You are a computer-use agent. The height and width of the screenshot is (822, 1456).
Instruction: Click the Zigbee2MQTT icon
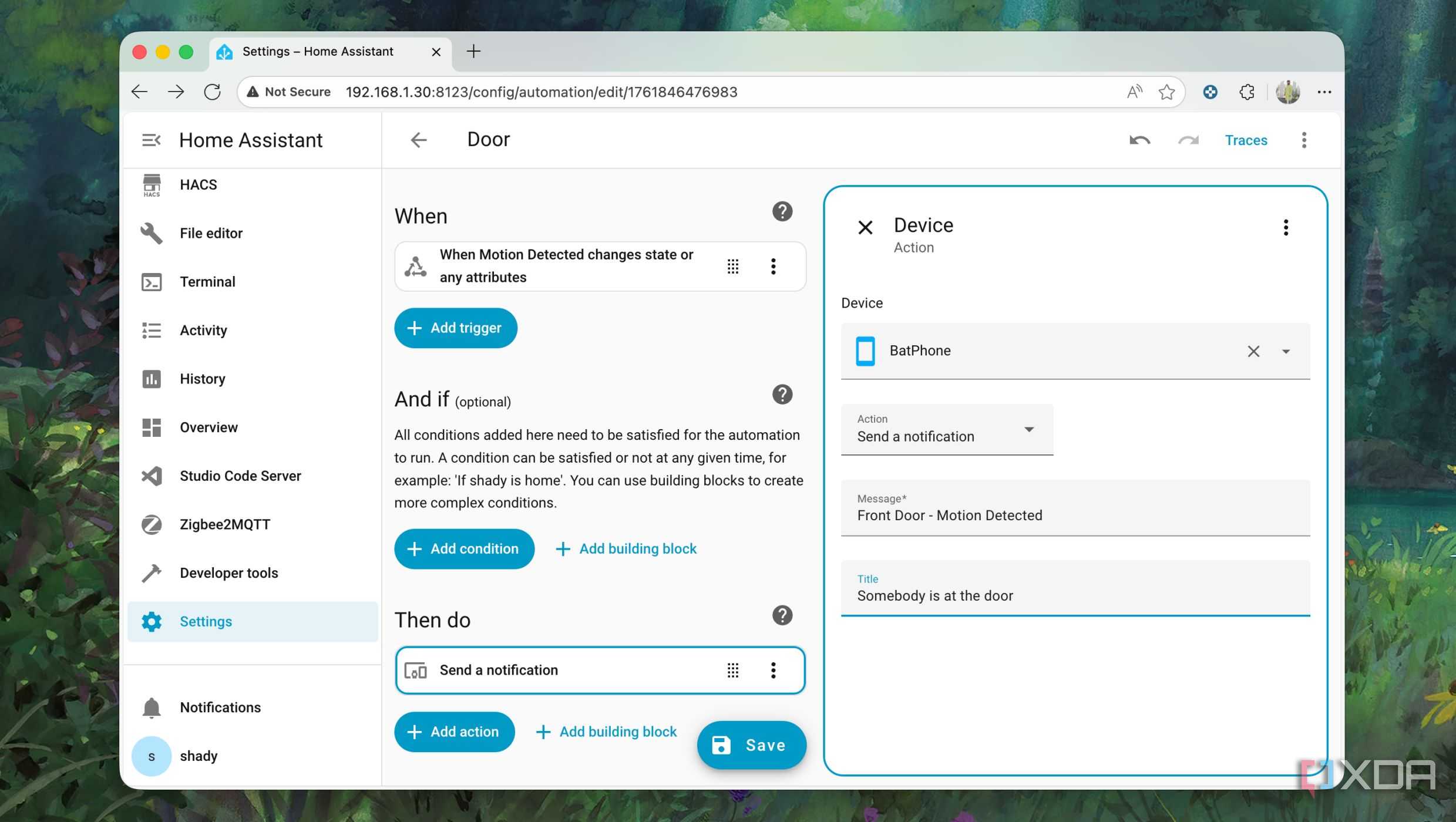coord(152,524)
